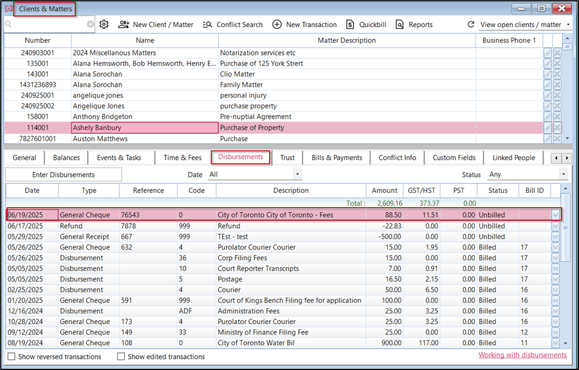Image resolution: width=579 pixels, height=370 pixels.
Task: Delete the 2024 Miscellanous Matters row
Action: coord(557,53)
